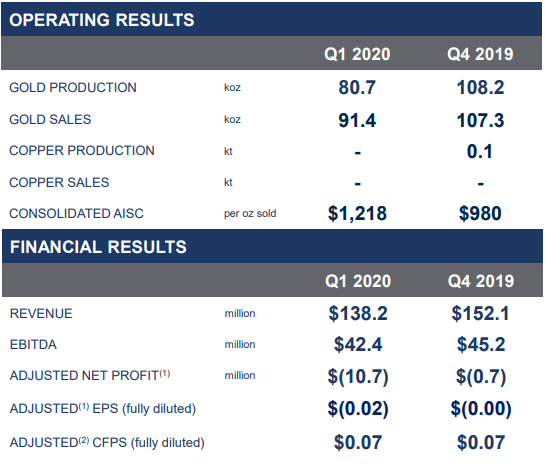545x466 pixels.
Task: Click the ADJUSTED NET PROFIT label
Action: 90,375
